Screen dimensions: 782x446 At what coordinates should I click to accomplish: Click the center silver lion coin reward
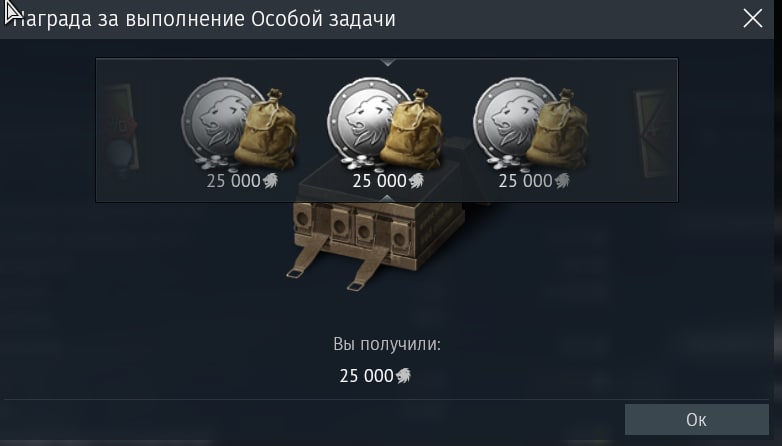click(x=385, y=124)
